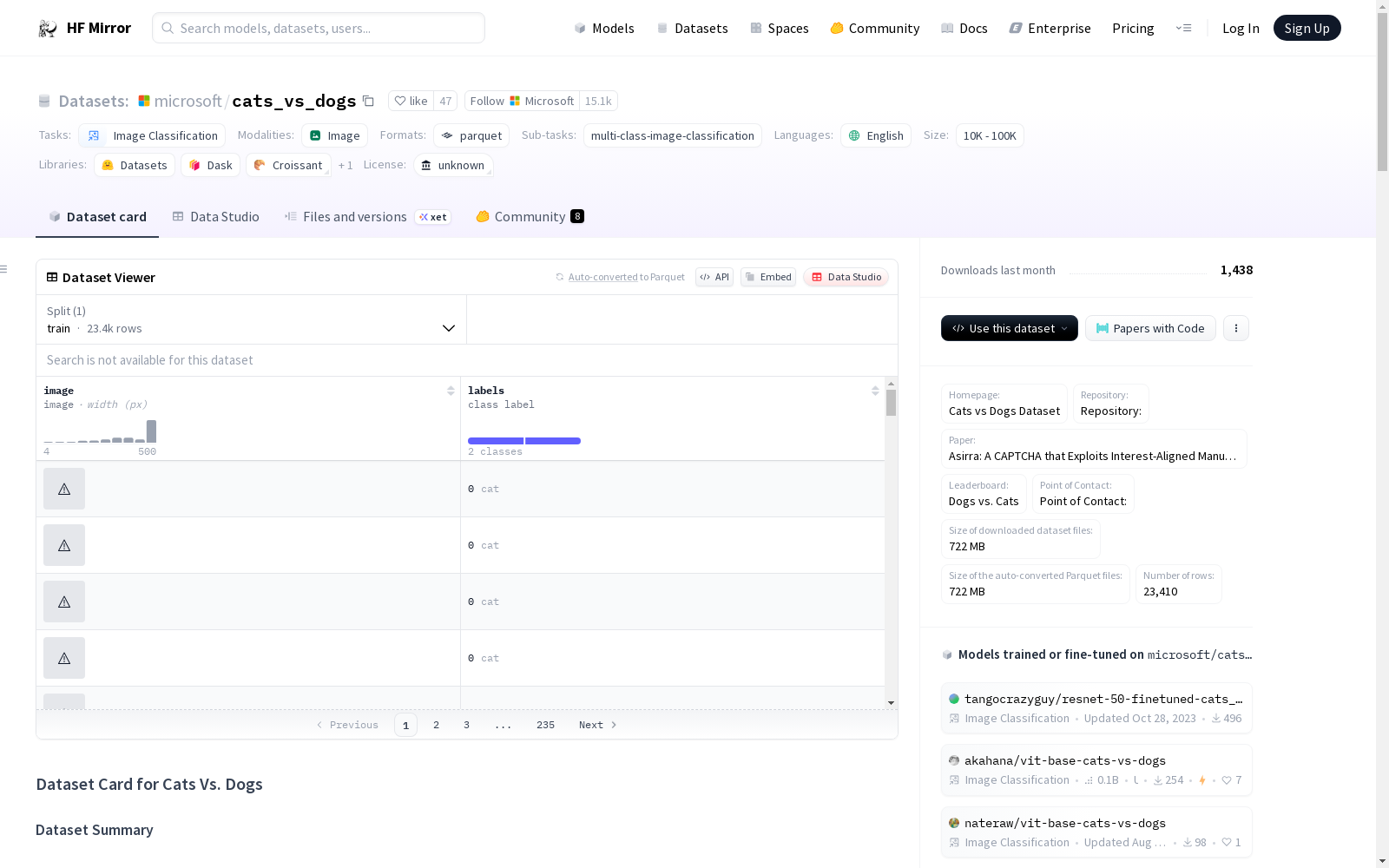Click Papers with Code button
The width and height of the screenshot is (1389, 868).
pos(1150,328)
